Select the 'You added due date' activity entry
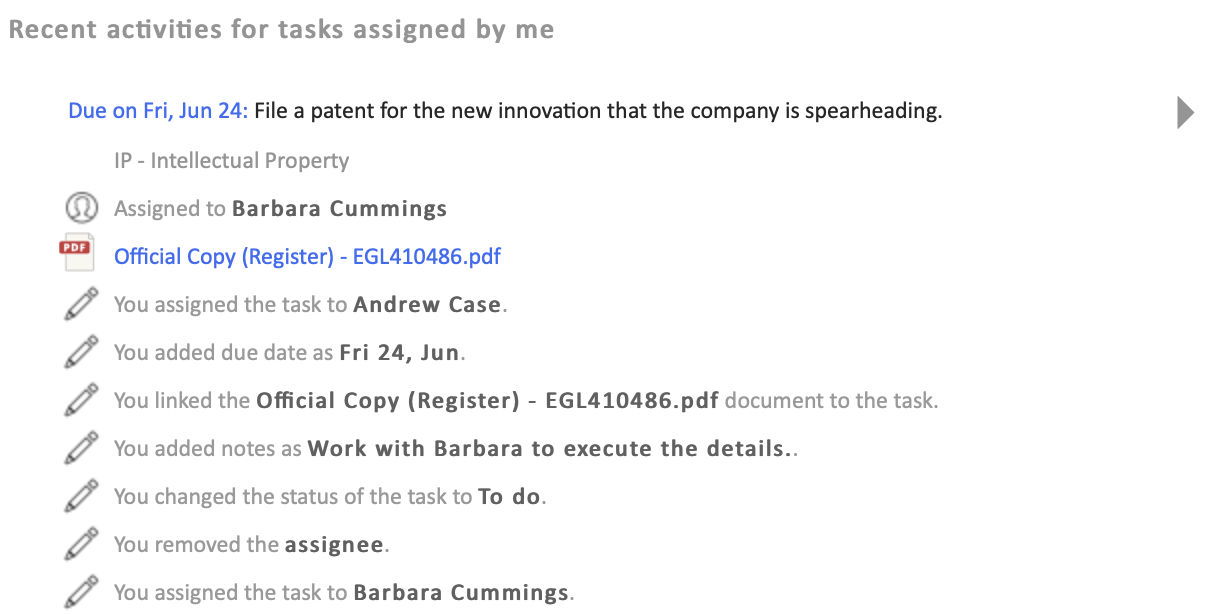 (x=288, y=352)
